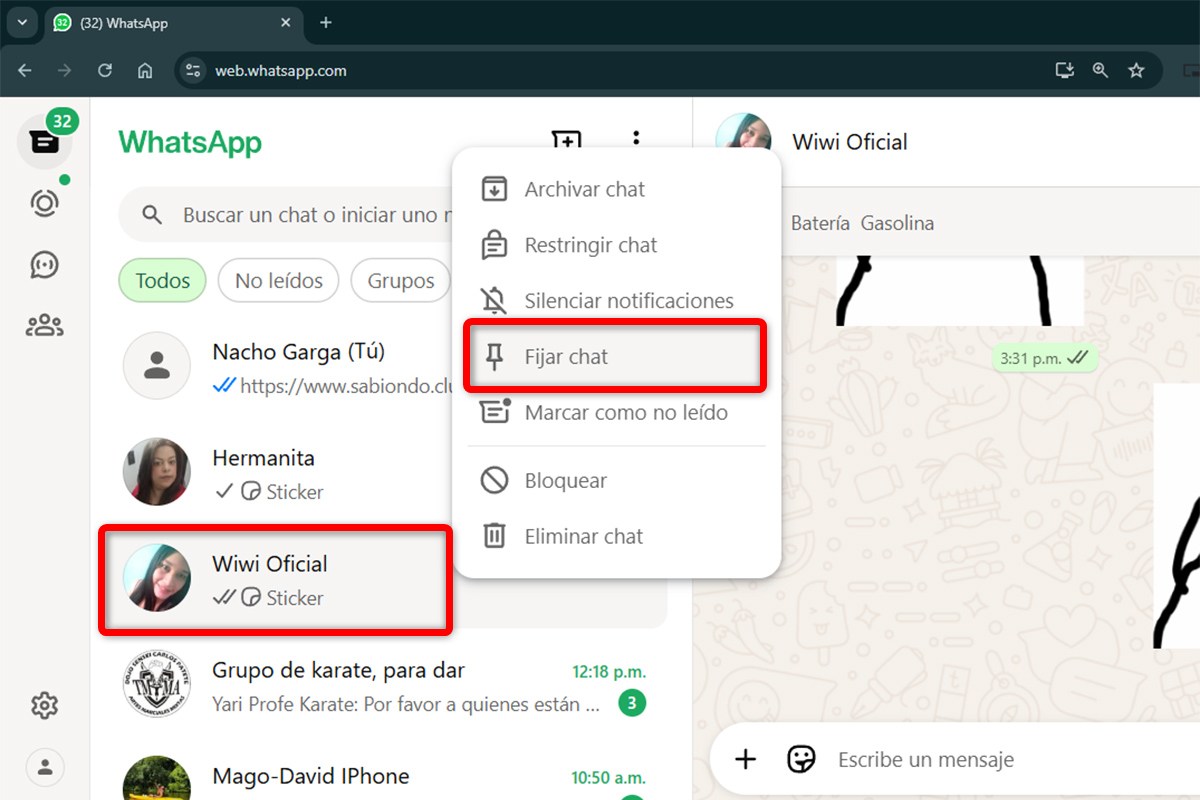Open the Mago-David IPhone chat

click(x=386, y=775)
